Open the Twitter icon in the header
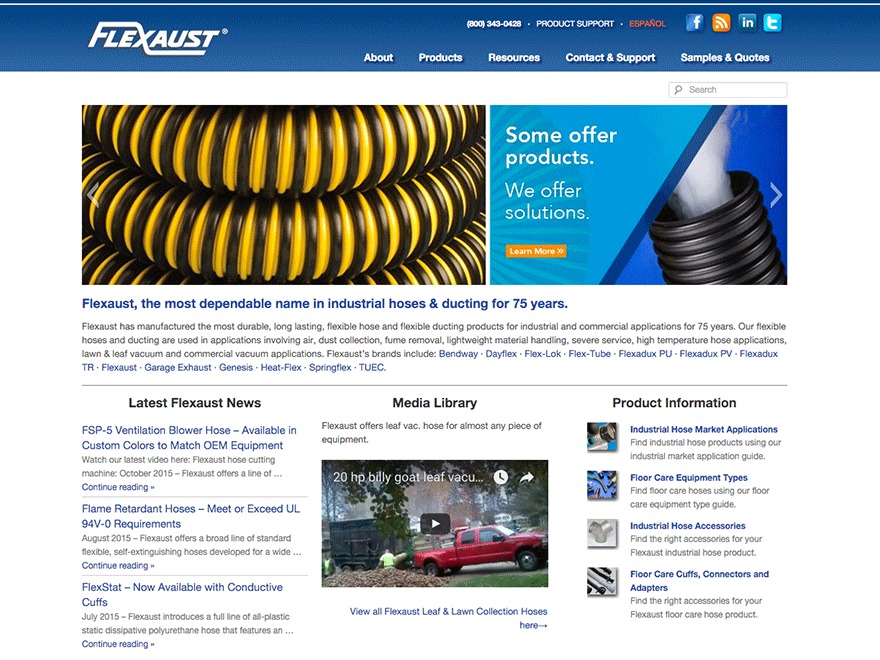This screenshot has height=660, width=880. point(773,23)
